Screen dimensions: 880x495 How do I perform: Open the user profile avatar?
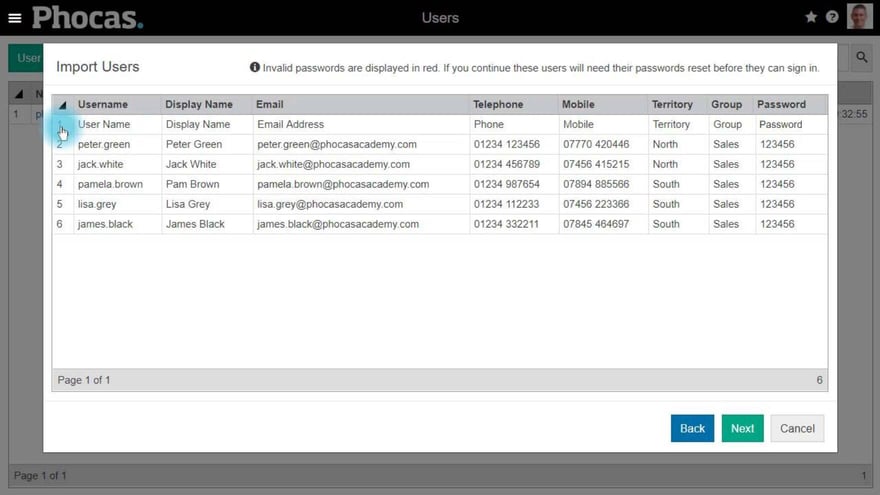point(860,16)
